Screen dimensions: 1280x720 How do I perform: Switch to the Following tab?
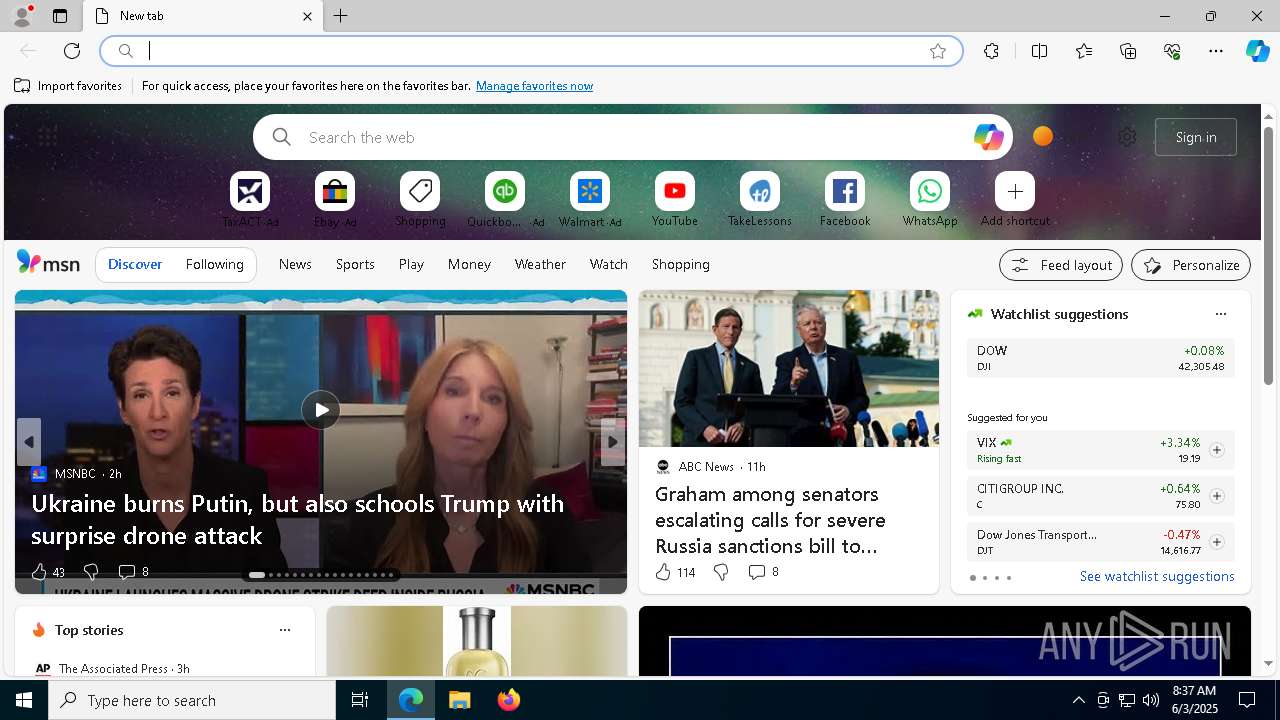[x=215, y=264]
